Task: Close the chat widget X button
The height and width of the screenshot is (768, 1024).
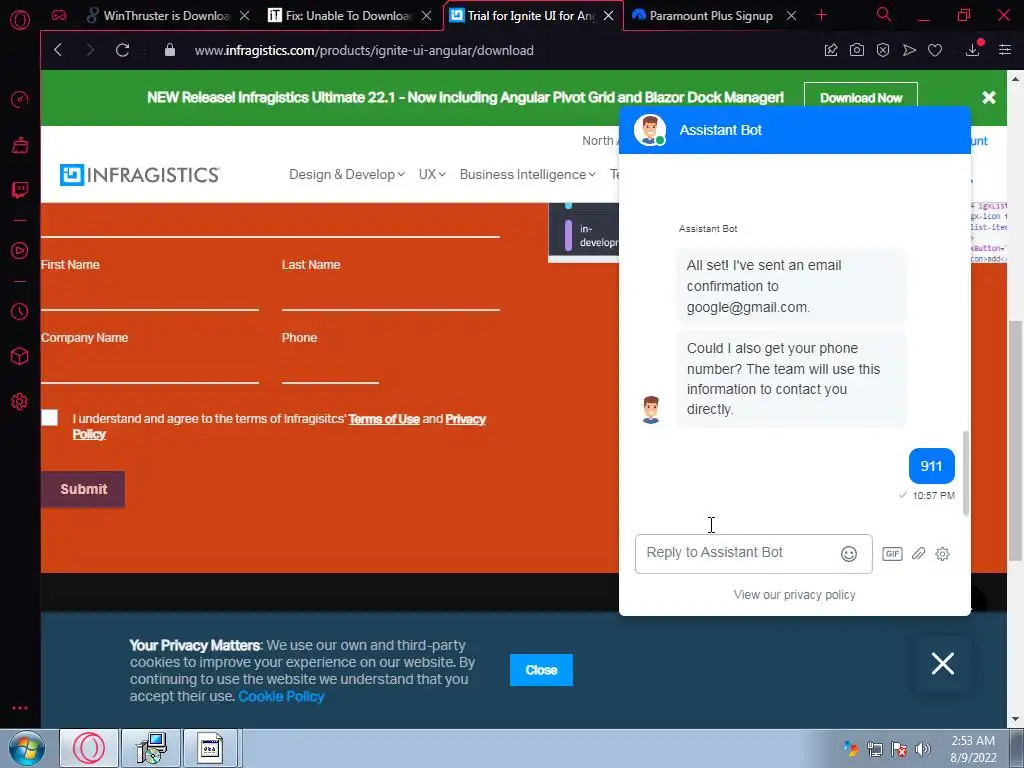Action: pyautogui.click(x=942, y=664)
